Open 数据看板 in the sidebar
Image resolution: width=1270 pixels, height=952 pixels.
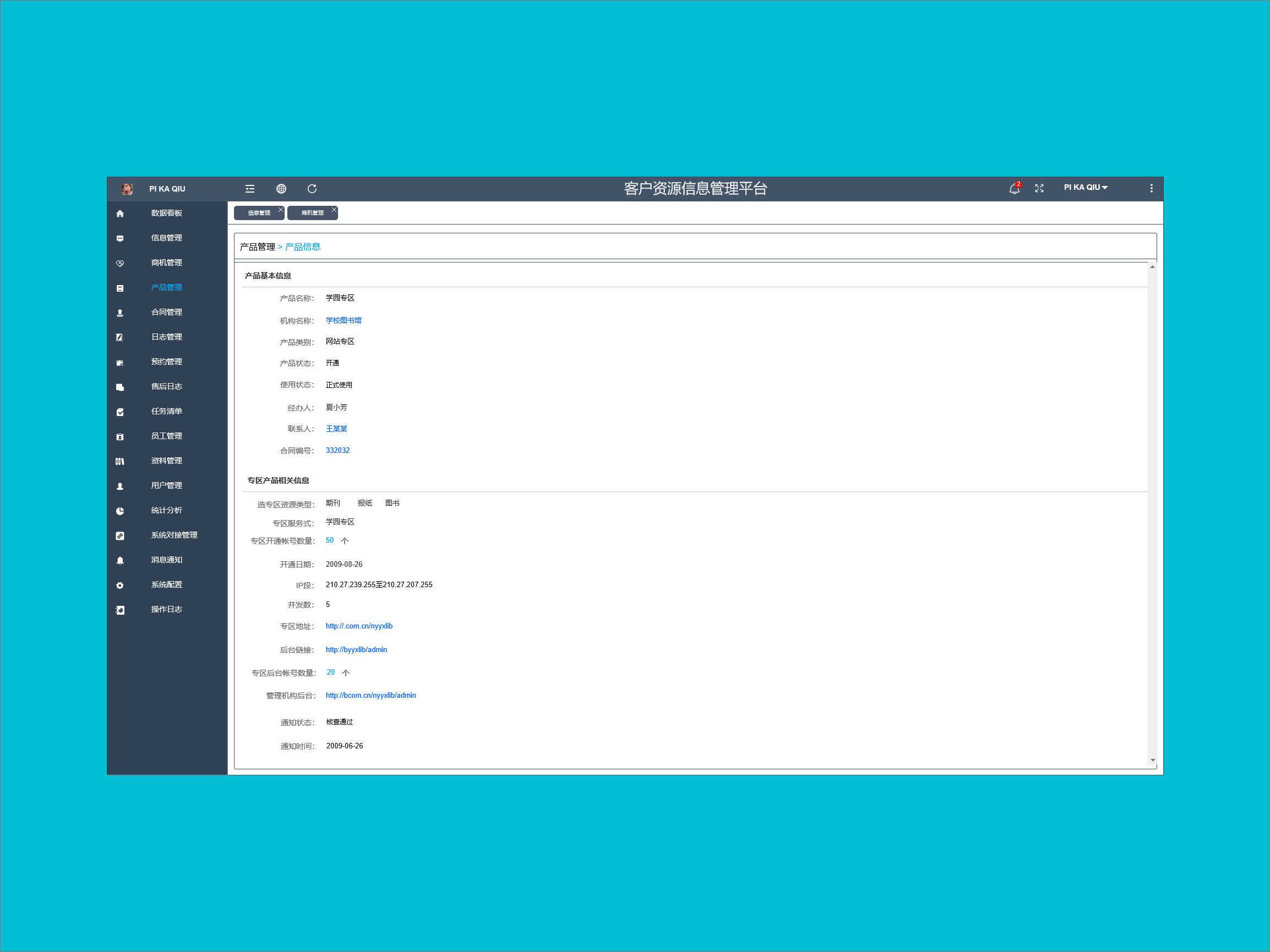(x=166, y=213)
